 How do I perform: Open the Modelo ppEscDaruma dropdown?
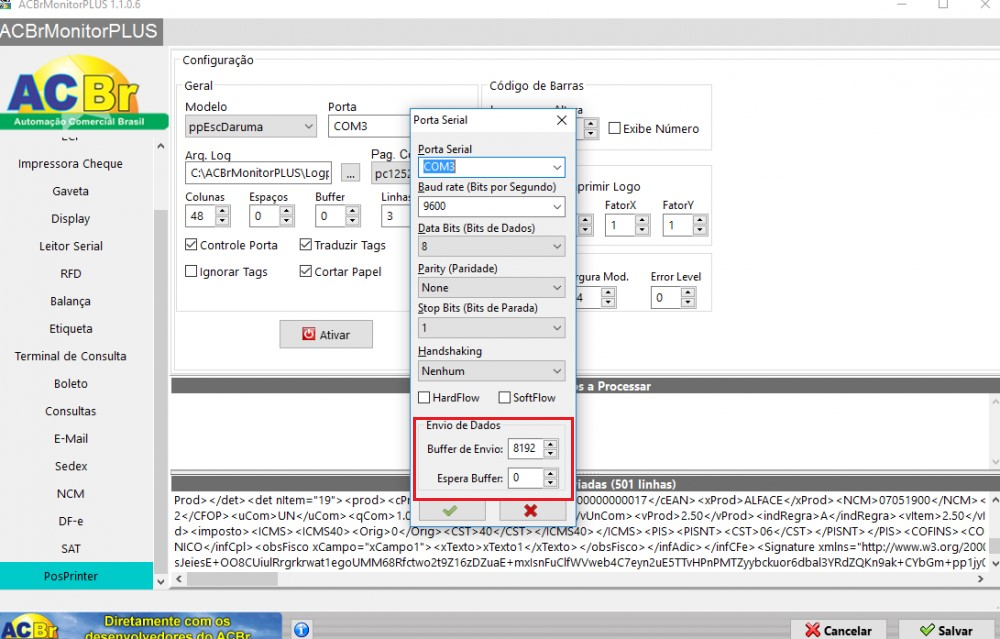pyautogui.click(x=251, y=126)
